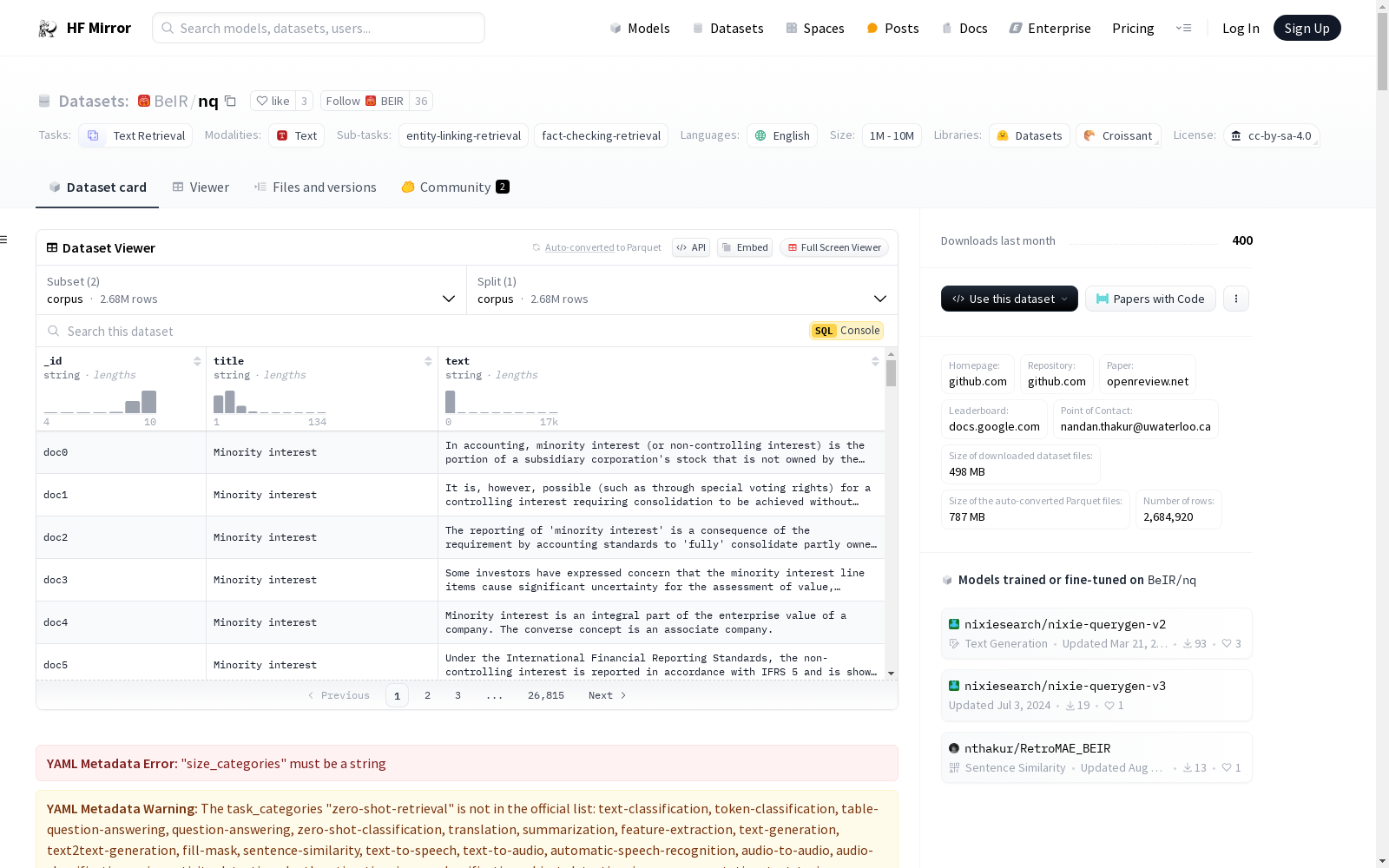This screenshot has width=1389, height=868.
Task: Copy dataset name with the copy icon
Action: [230, 101]
